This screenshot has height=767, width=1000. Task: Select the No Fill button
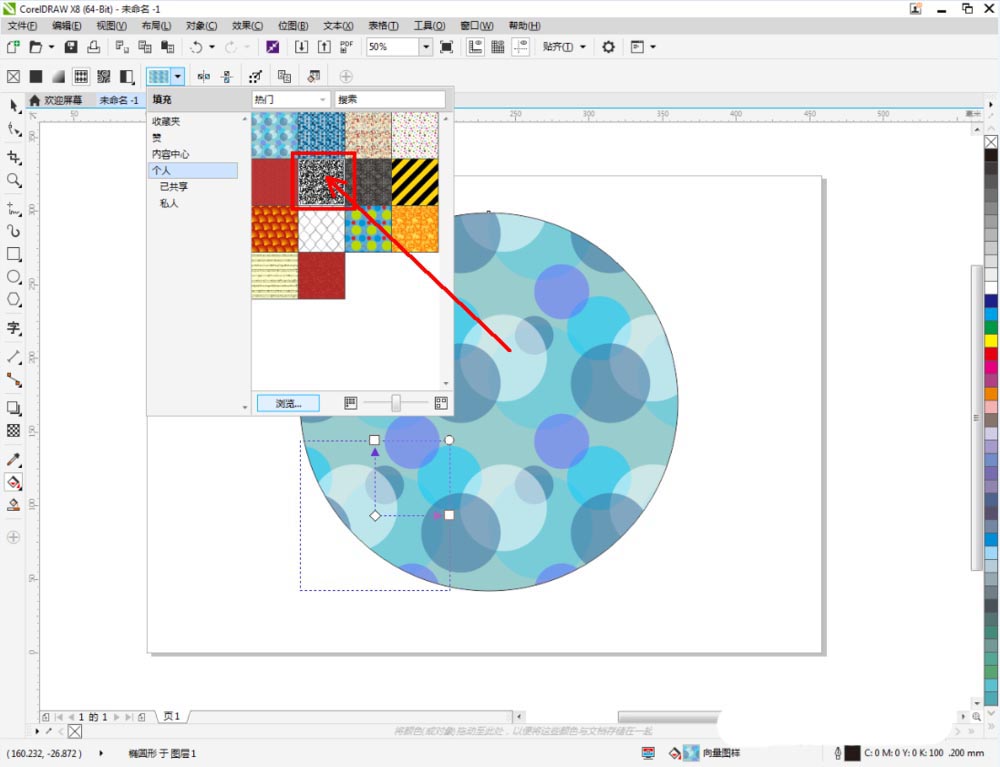[13, 76]
